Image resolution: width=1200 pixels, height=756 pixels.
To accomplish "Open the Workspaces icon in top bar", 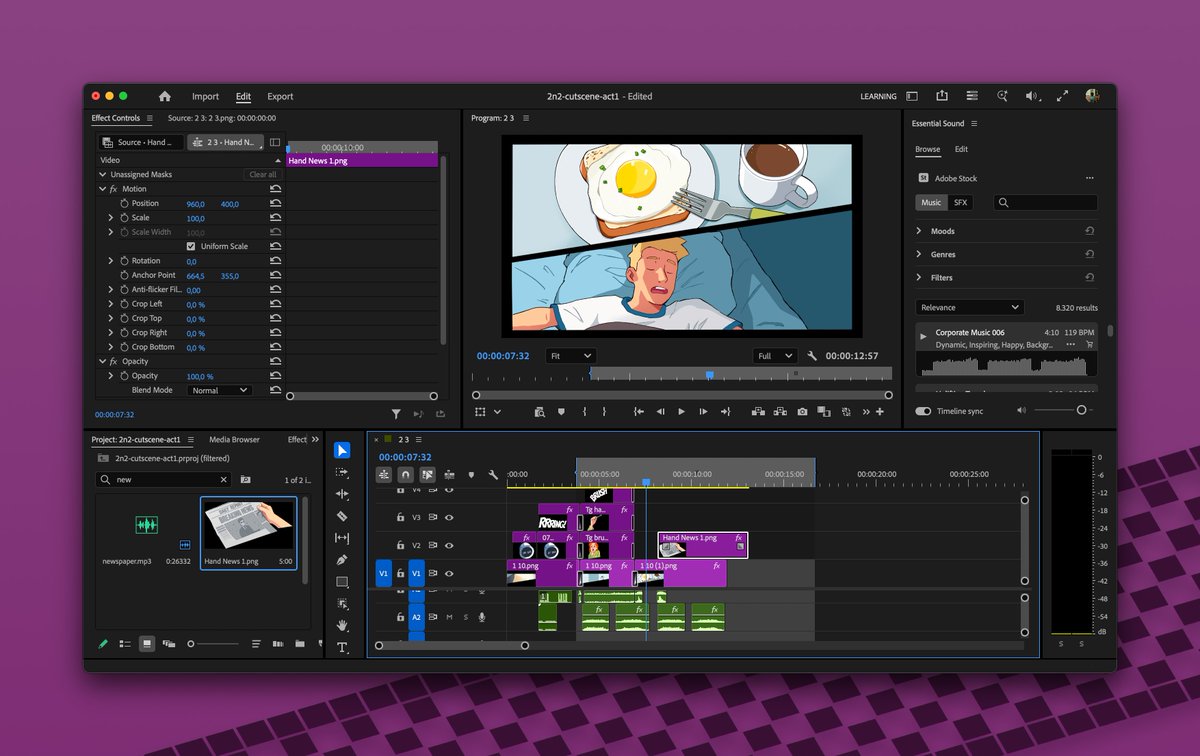I will pos(912,96).
